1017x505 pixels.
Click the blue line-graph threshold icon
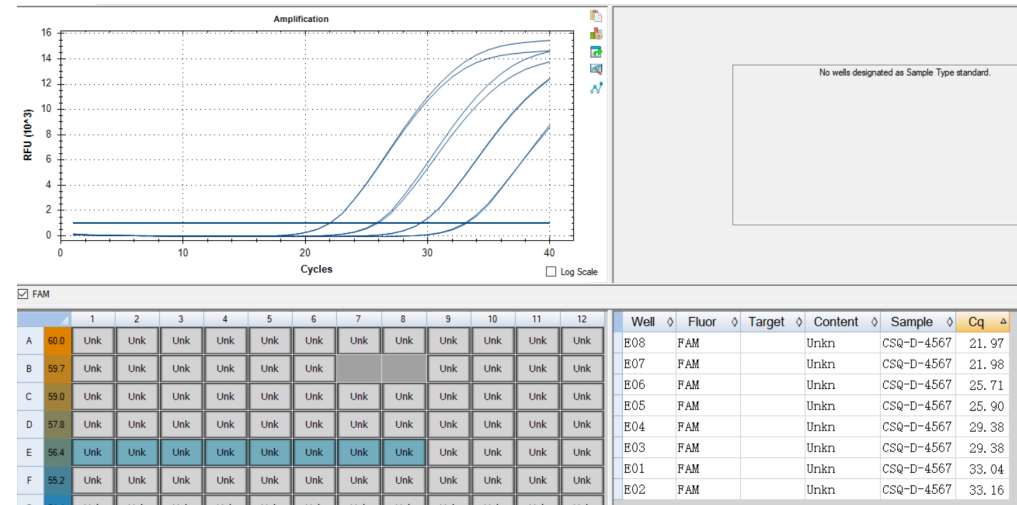coord(596,88)
